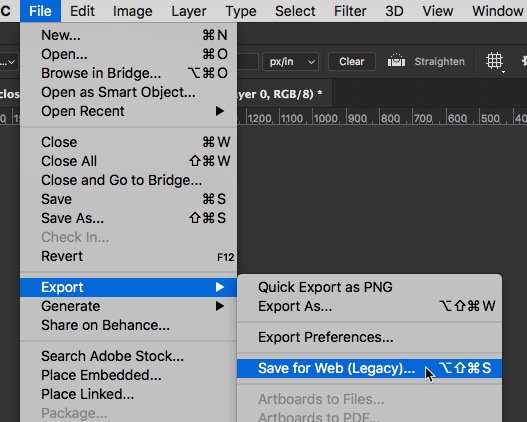
Task: Open the crop grid overlay options
Action: (x=495, y=62)
